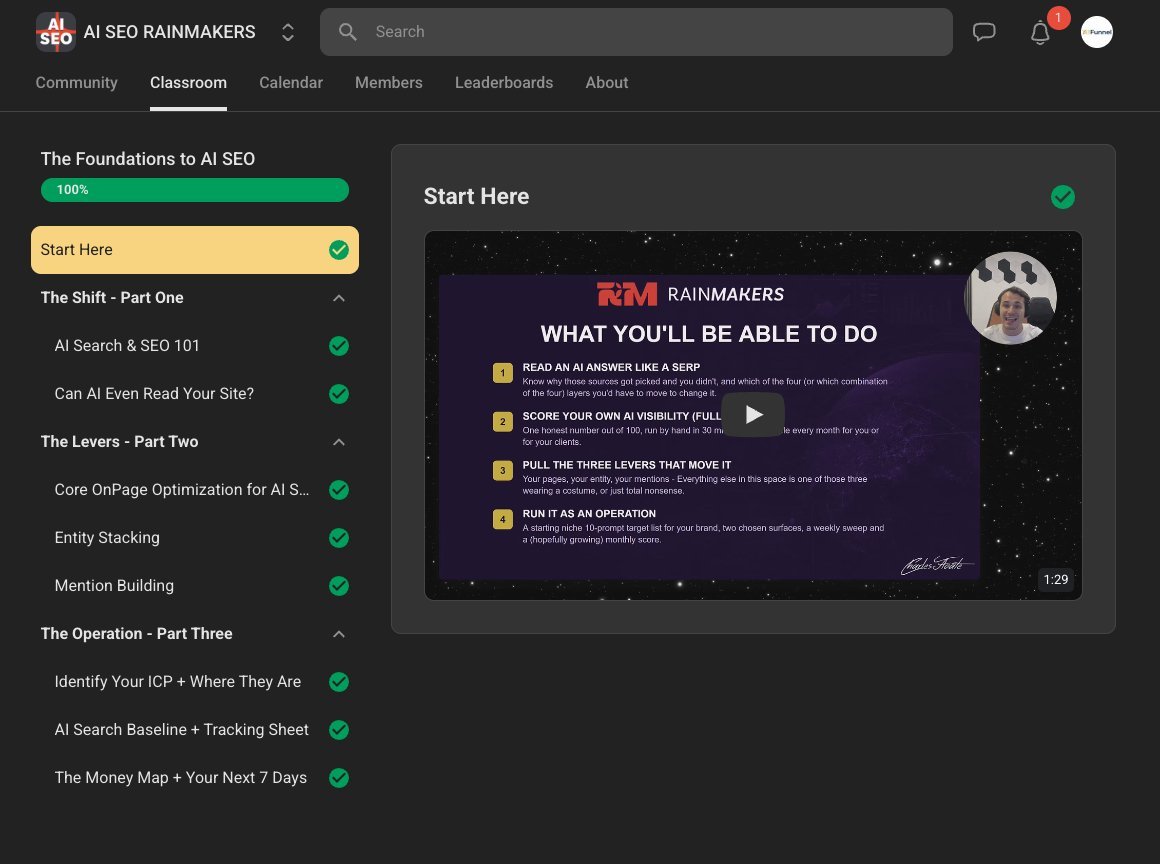View the Leaderboards tab
Image resolution: width=1160 pixels, height=864 pixels.
tap(504, 83)
